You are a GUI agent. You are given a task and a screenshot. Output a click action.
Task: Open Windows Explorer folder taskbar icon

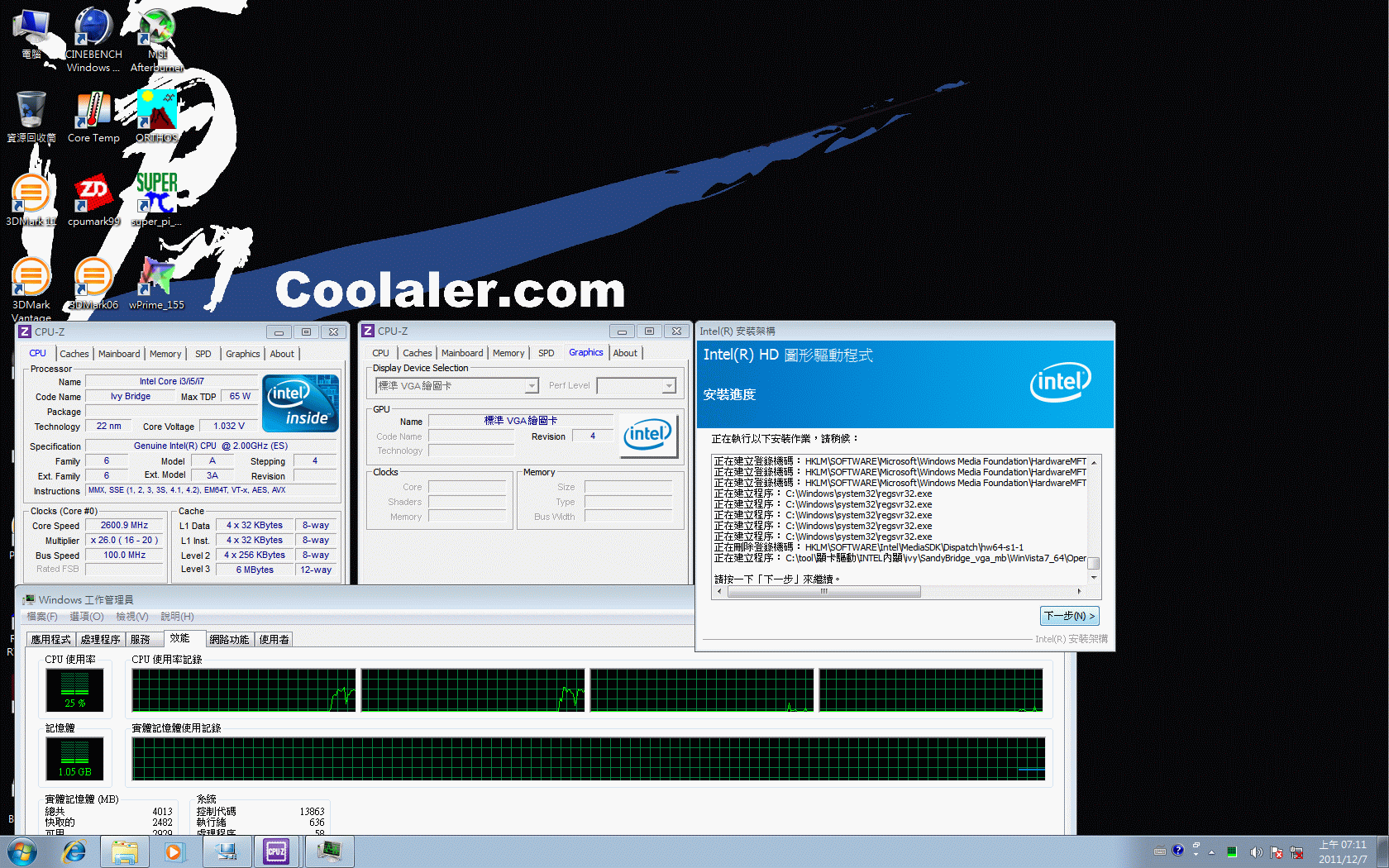click(125, 851)
